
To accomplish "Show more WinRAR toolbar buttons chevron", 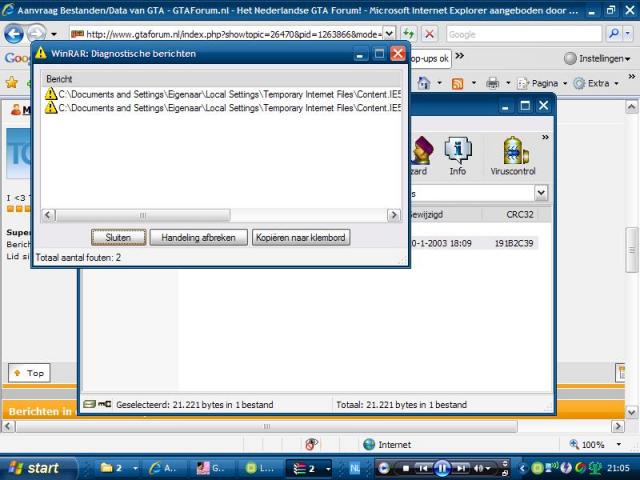I will [x=545, y=137].
